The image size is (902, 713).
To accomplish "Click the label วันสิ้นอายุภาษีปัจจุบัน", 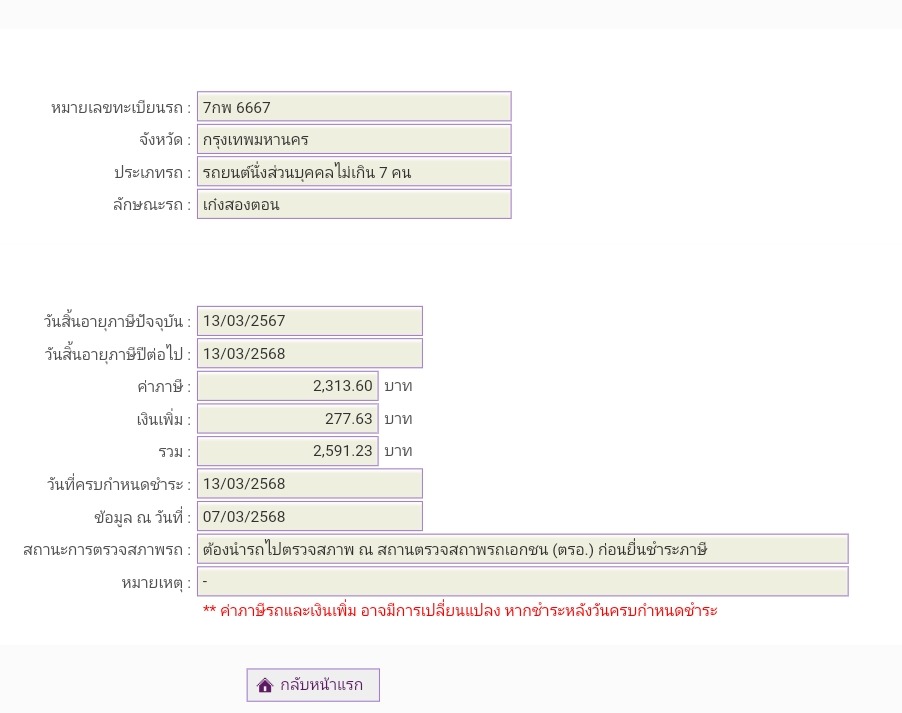I will [117, 322].
